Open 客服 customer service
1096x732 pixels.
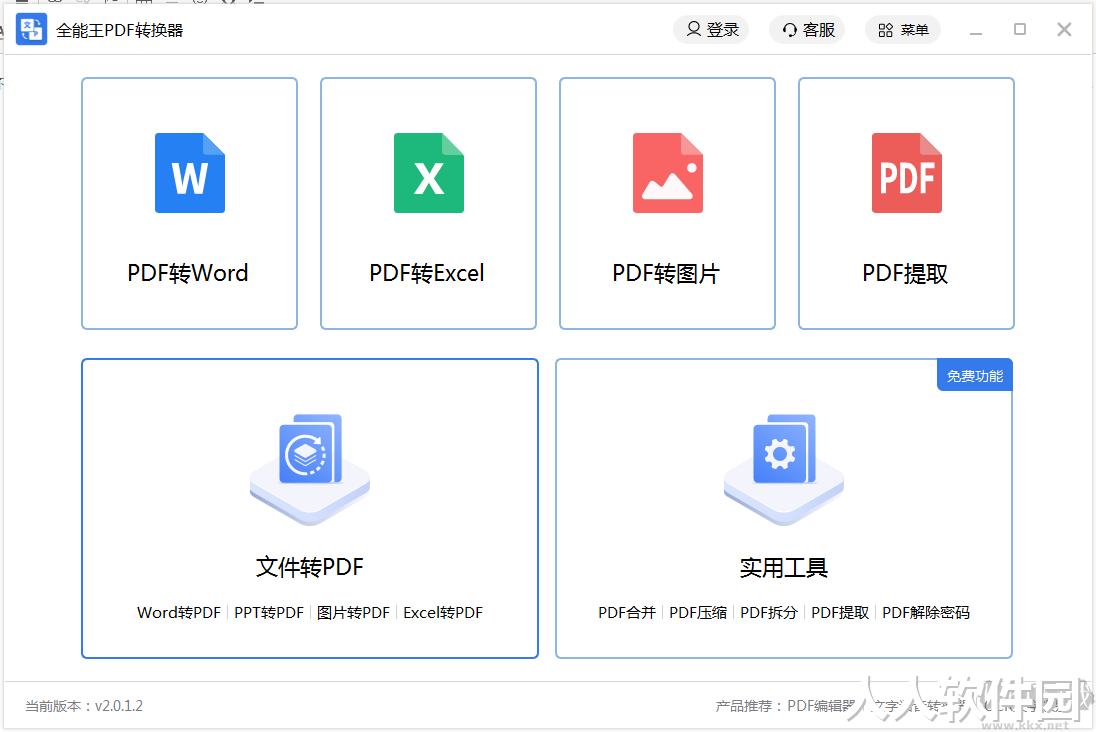(807, 29)
